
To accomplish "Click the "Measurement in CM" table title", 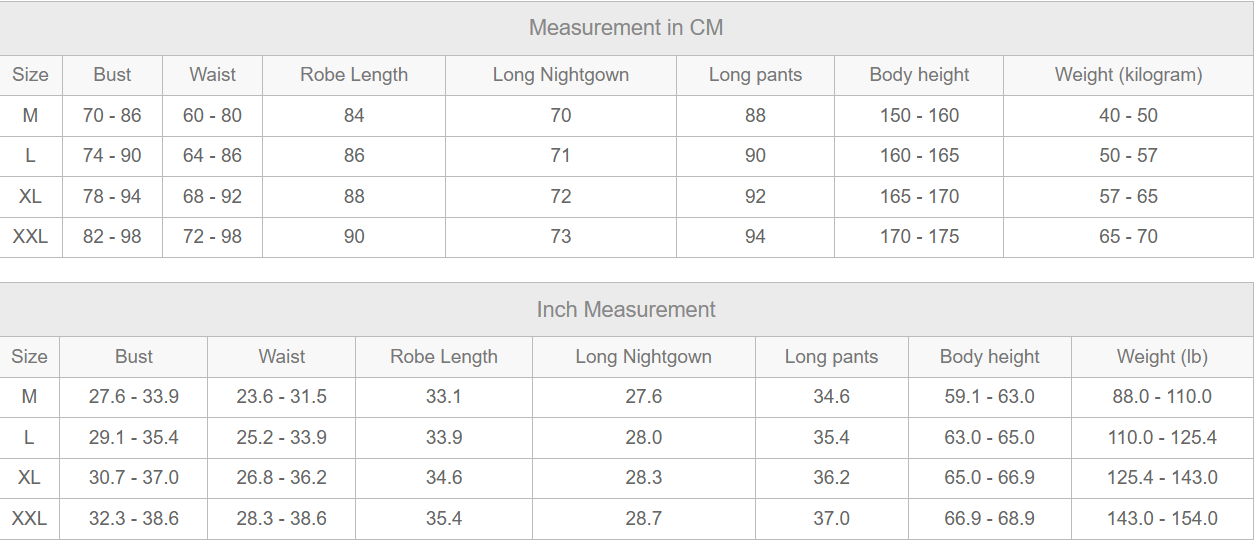I will tap(626, 28).
